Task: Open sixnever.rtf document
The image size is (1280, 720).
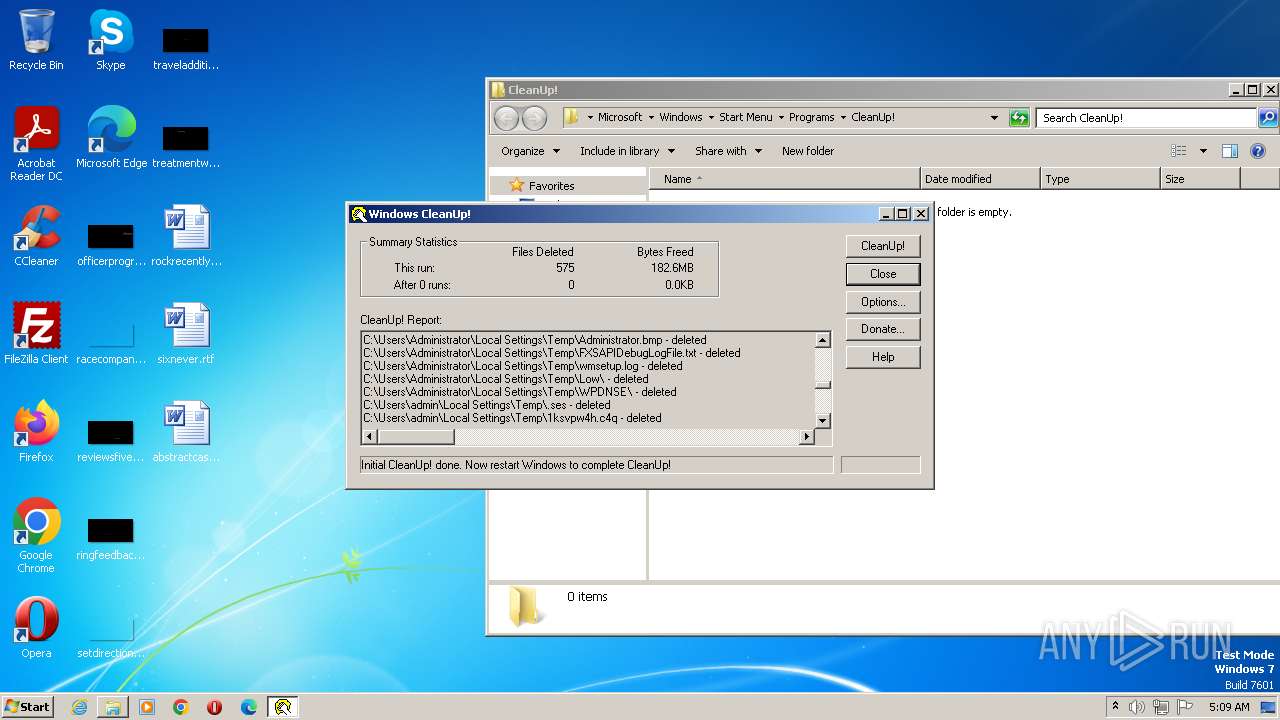Action: 186,334
